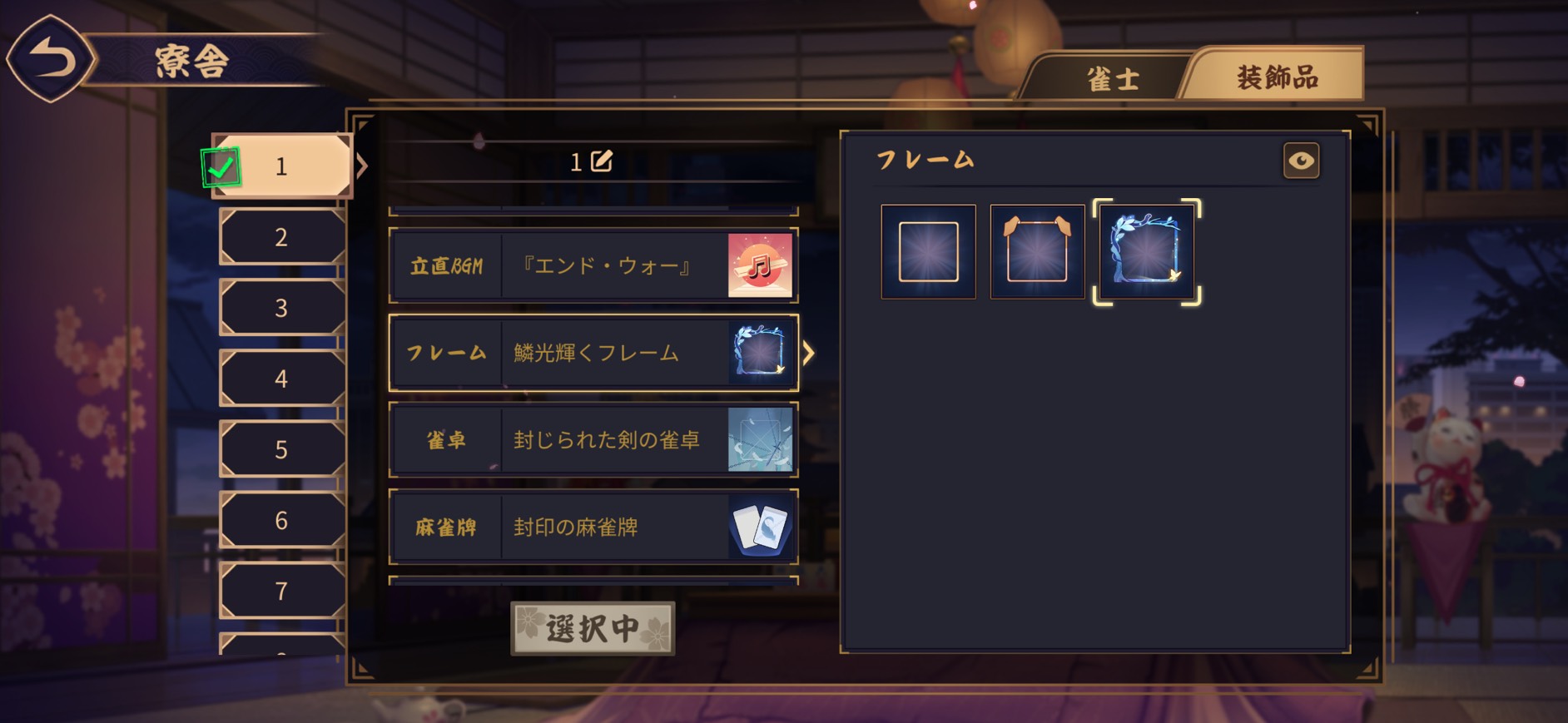Select preset slot 2
This screenshot has width=1568, height=723.
click(x=281, y=237)
